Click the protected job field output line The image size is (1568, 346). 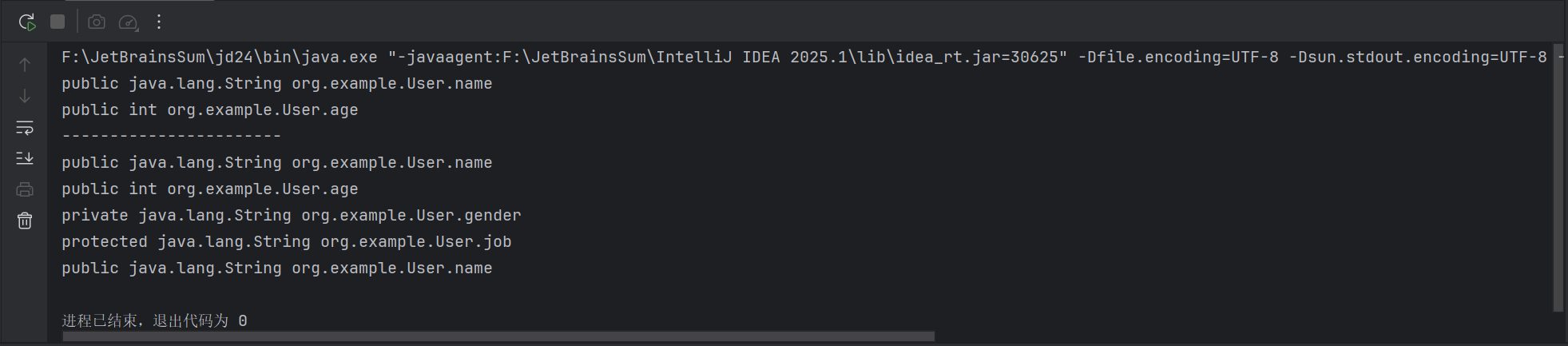click(x=287, y=241)
